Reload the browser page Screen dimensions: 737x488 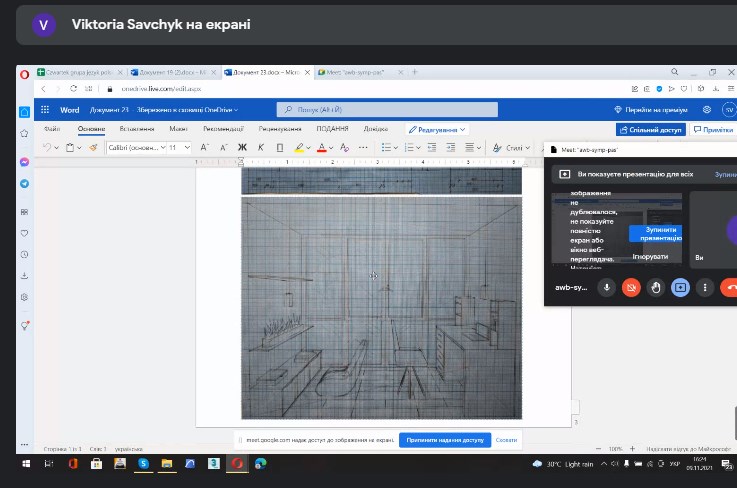[x=73, y=88]
